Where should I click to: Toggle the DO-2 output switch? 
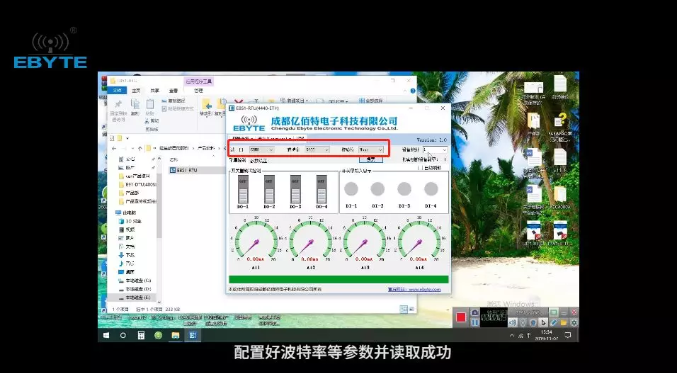(x=269, y=190)
